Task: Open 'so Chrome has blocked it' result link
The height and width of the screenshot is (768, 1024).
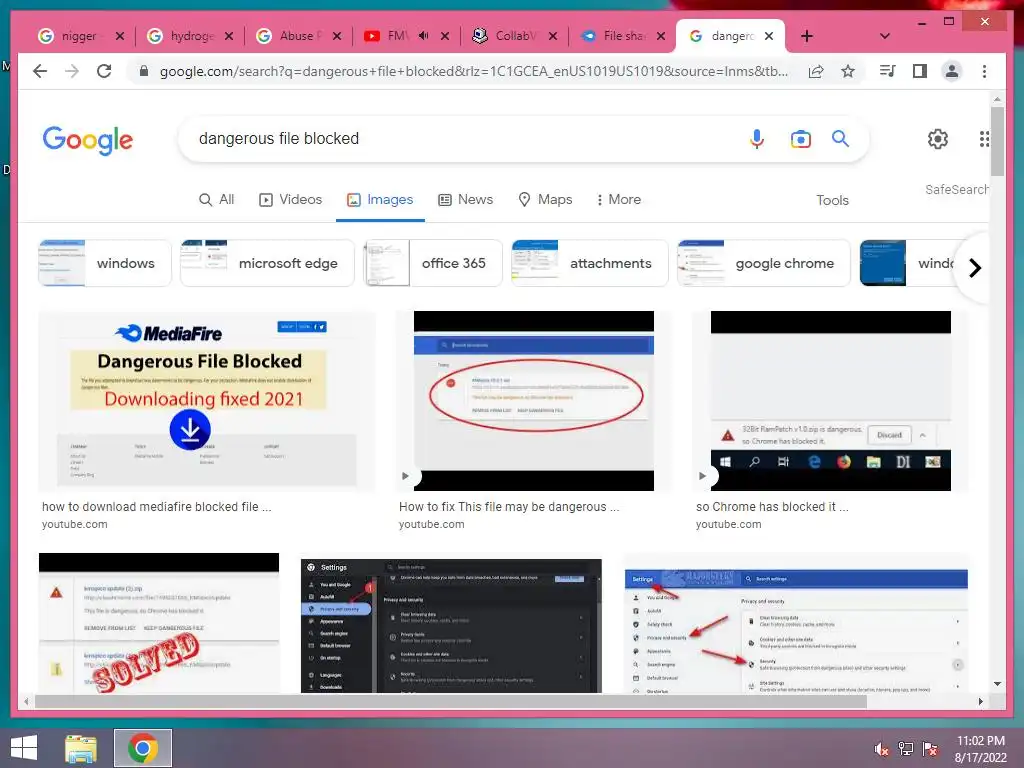Action: [772, 507]
